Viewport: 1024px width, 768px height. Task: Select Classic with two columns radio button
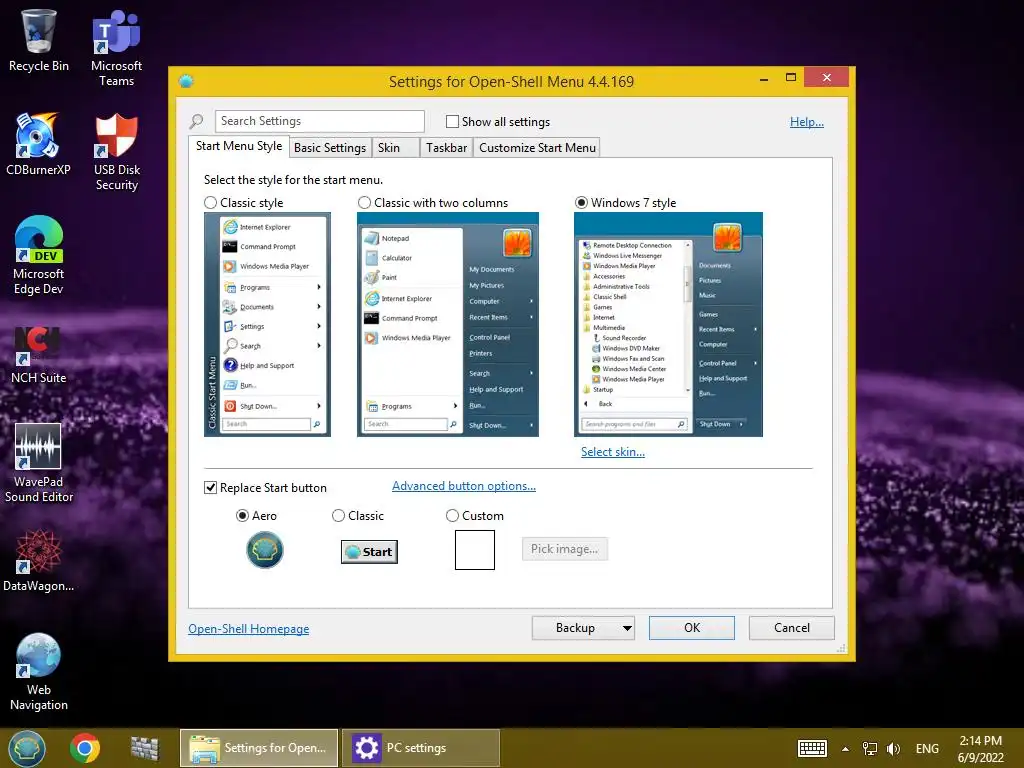tap(364, 202)
